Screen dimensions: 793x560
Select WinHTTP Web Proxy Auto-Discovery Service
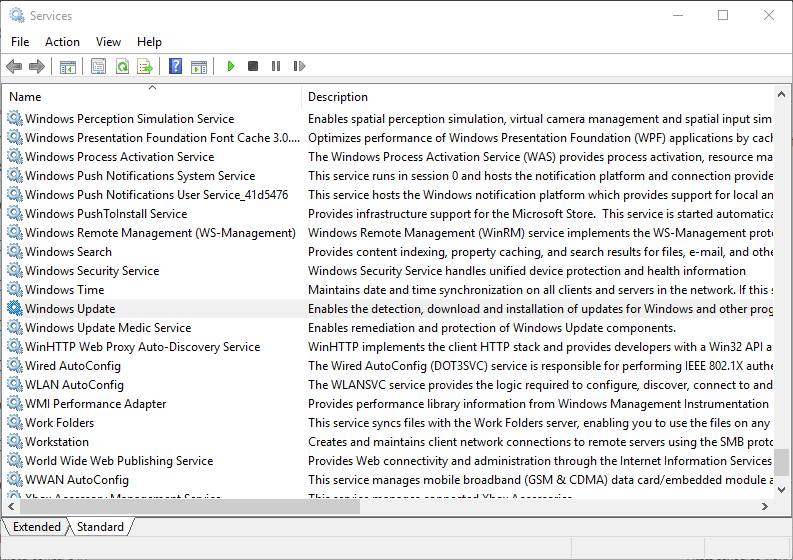(x=142, y=347)
